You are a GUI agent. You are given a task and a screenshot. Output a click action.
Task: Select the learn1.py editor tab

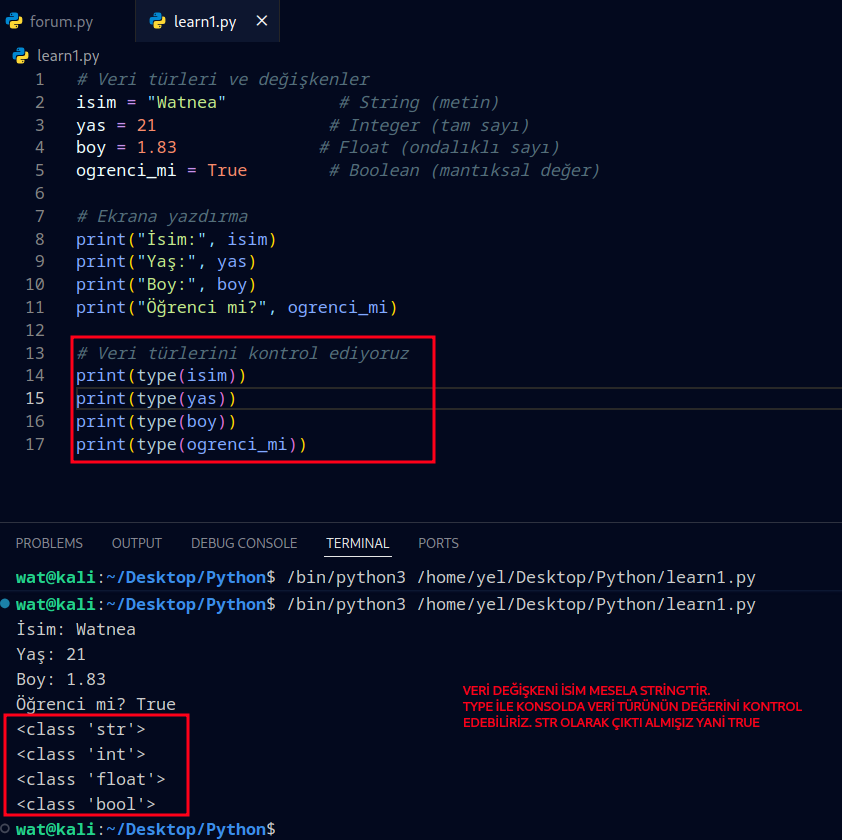click(x=205, y=21)
